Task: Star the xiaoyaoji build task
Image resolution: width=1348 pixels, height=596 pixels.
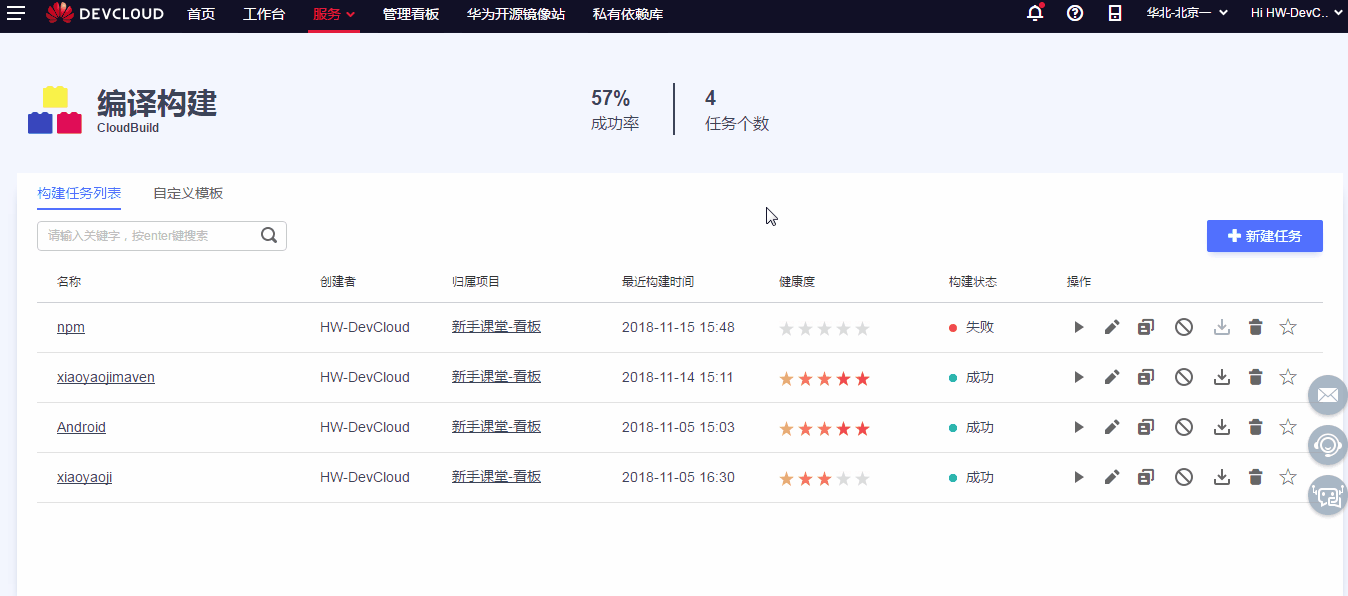Action: [1288, 477]
